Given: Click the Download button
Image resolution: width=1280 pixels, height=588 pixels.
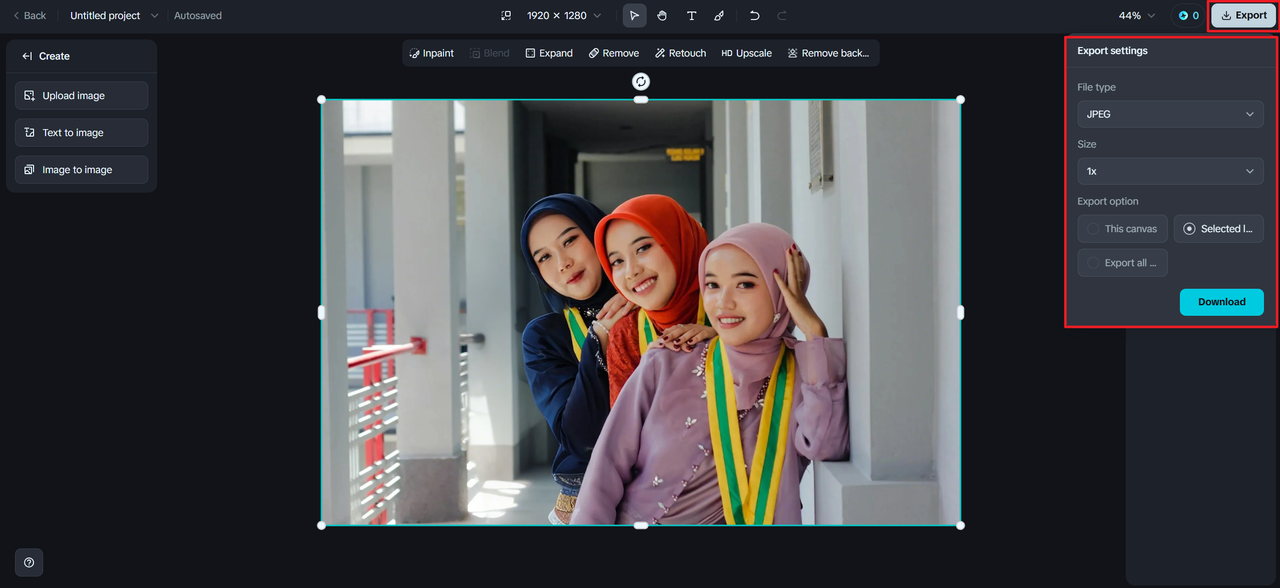Looking at the screenshot, I should click(1221, 302).
